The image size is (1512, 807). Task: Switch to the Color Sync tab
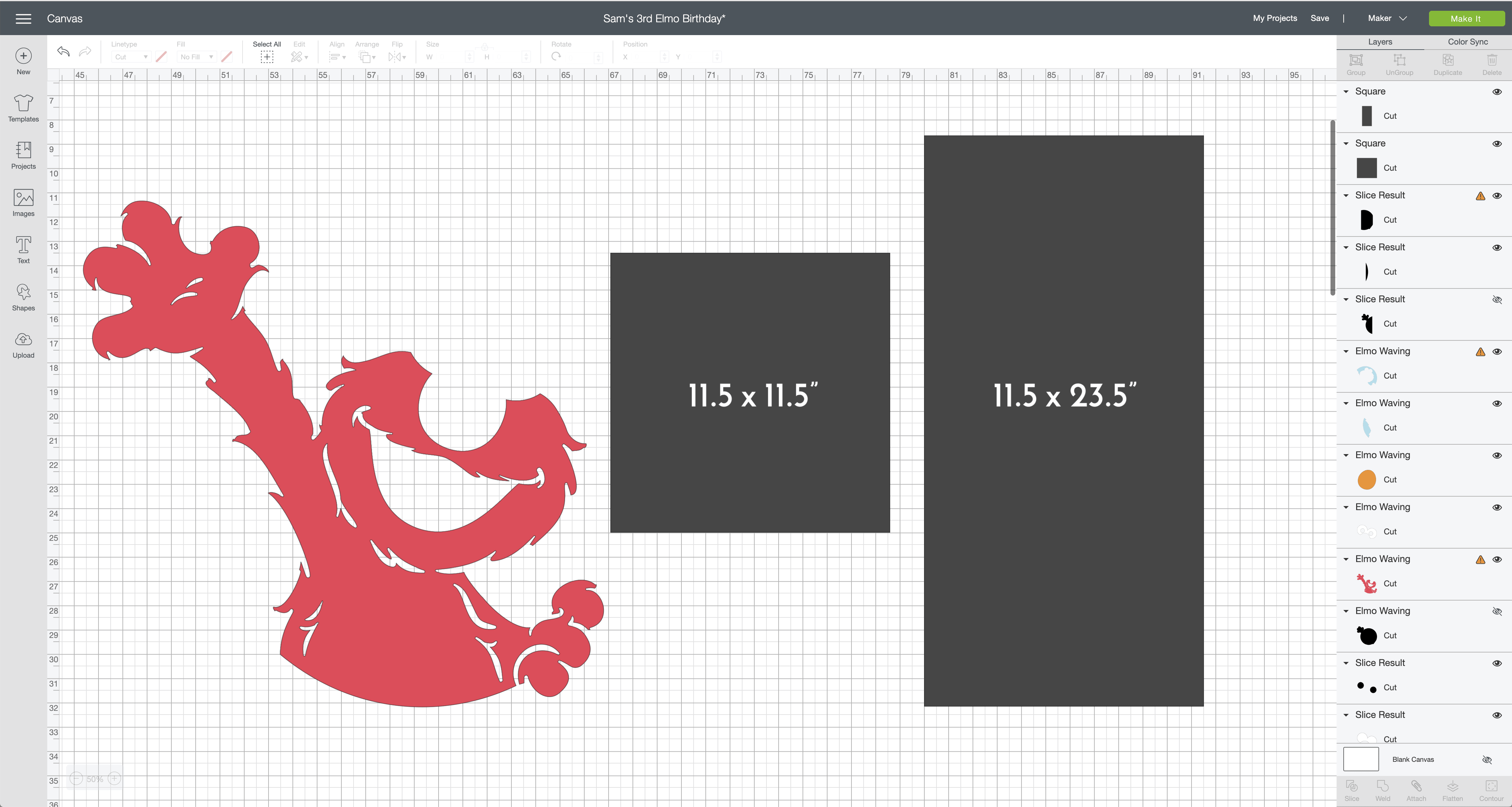(1467, 42)
